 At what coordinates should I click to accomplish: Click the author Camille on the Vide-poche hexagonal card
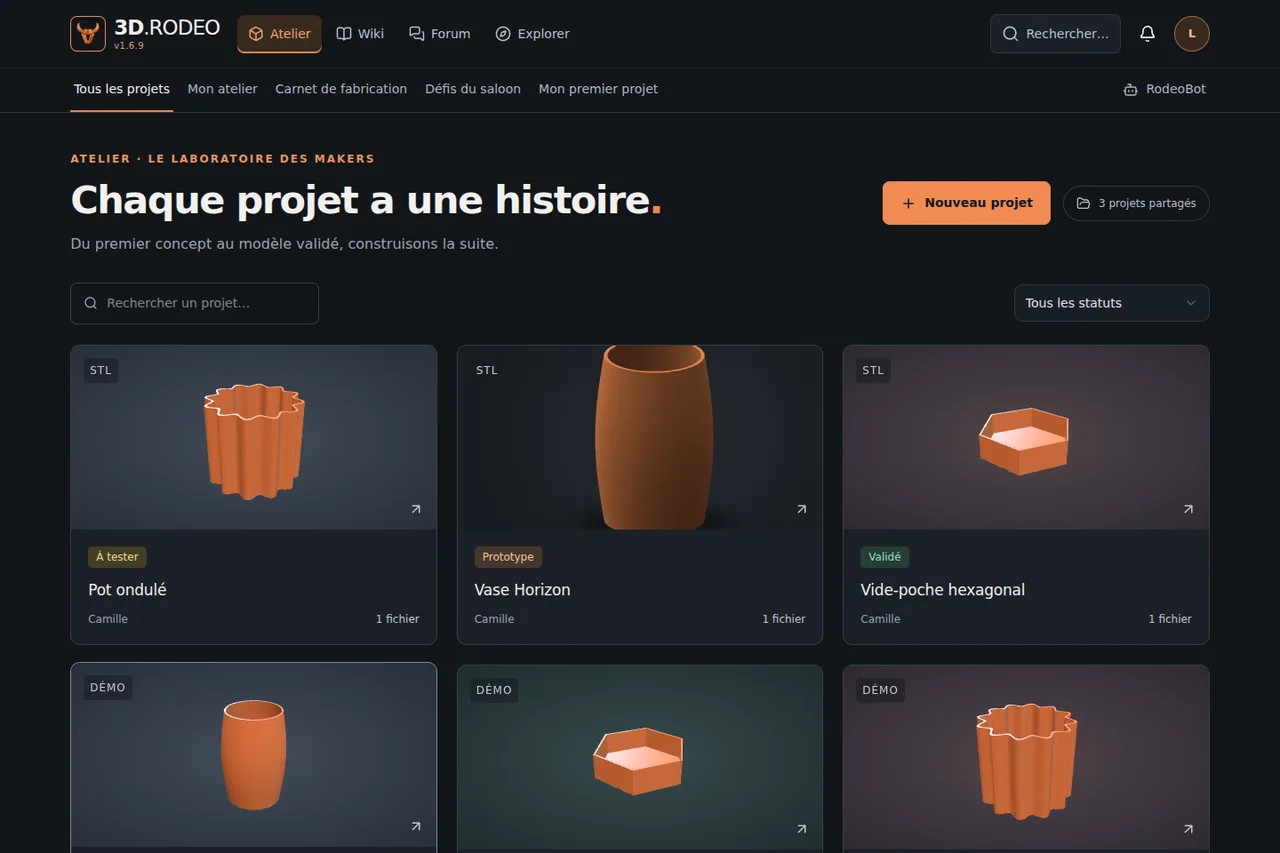880,619
